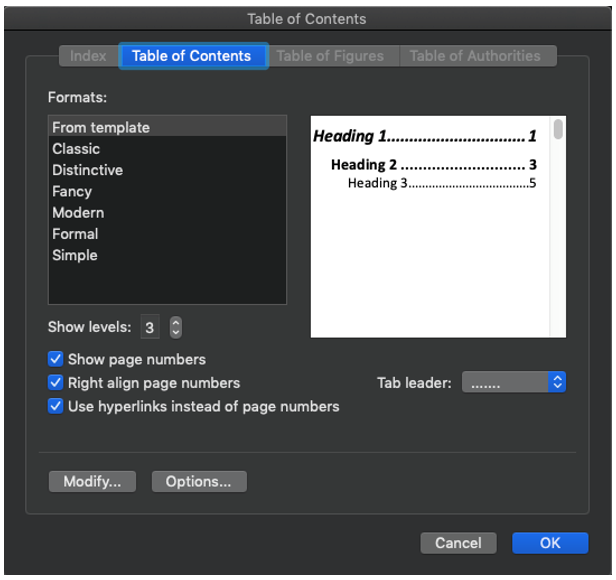The image size is (616, 580).
Task: Open the Options... dialog button
Action: tap(199, 482)
